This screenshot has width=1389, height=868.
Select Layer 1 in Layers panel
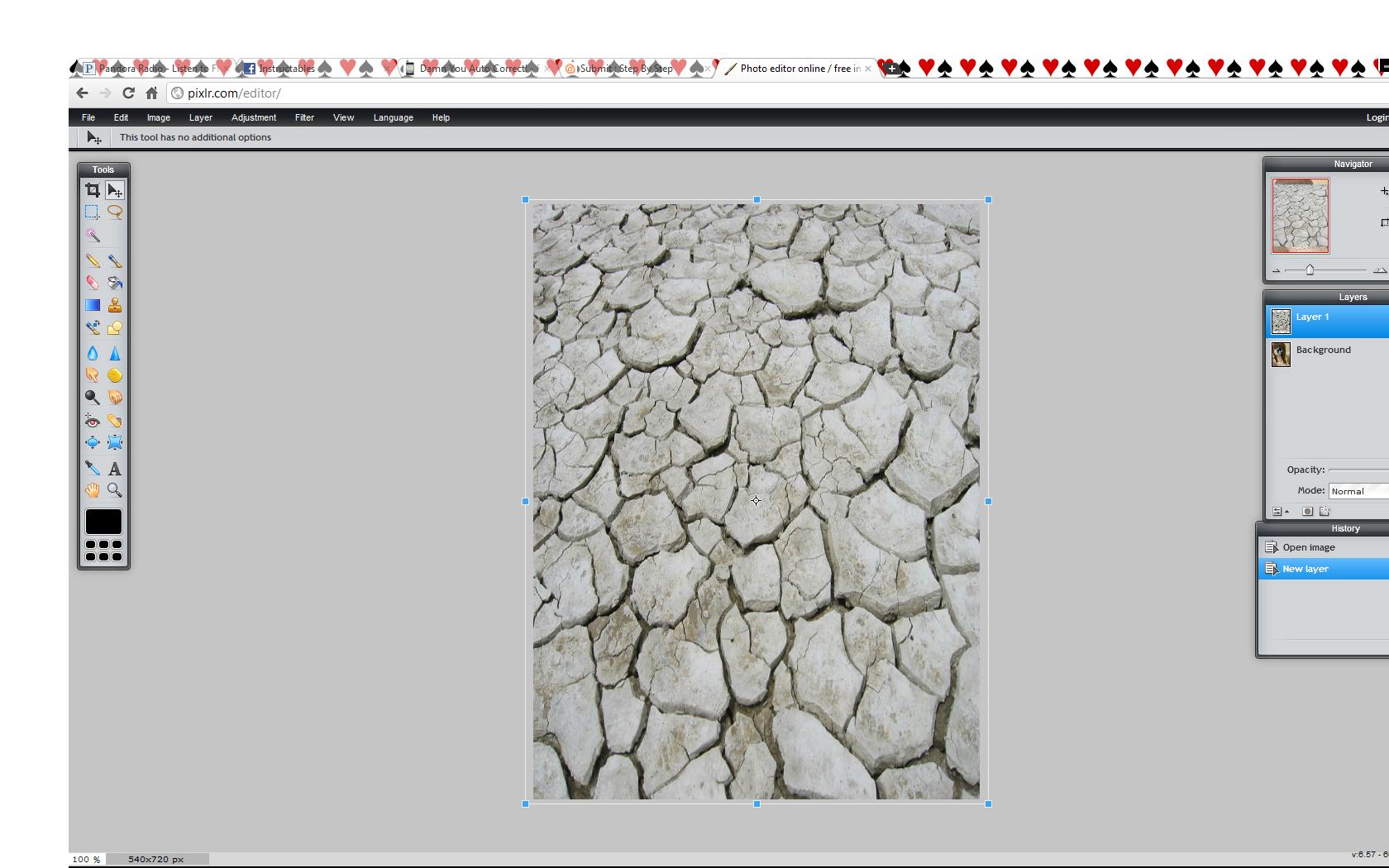1328,322
